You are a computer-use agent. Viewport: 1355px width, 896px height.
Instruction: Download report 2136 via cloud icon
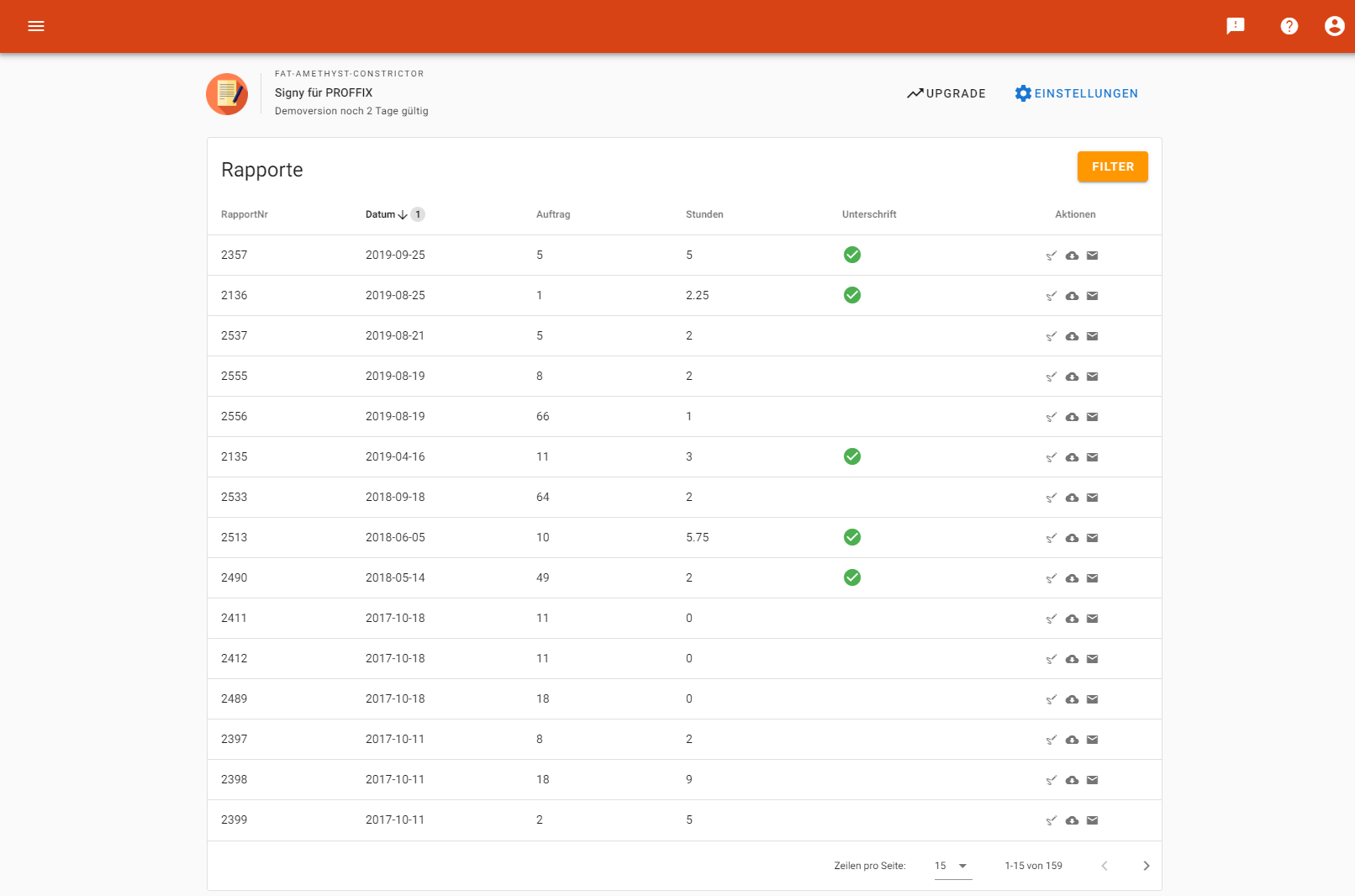coord(1072,296)
